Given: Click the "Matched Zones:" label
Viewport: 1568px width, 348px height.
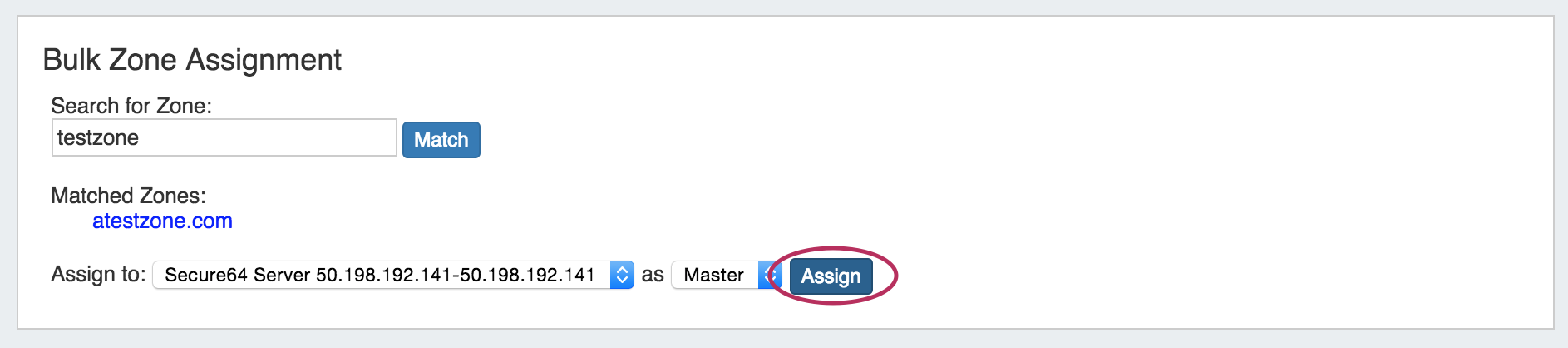Looking at the screenshot, I should 128,196.
